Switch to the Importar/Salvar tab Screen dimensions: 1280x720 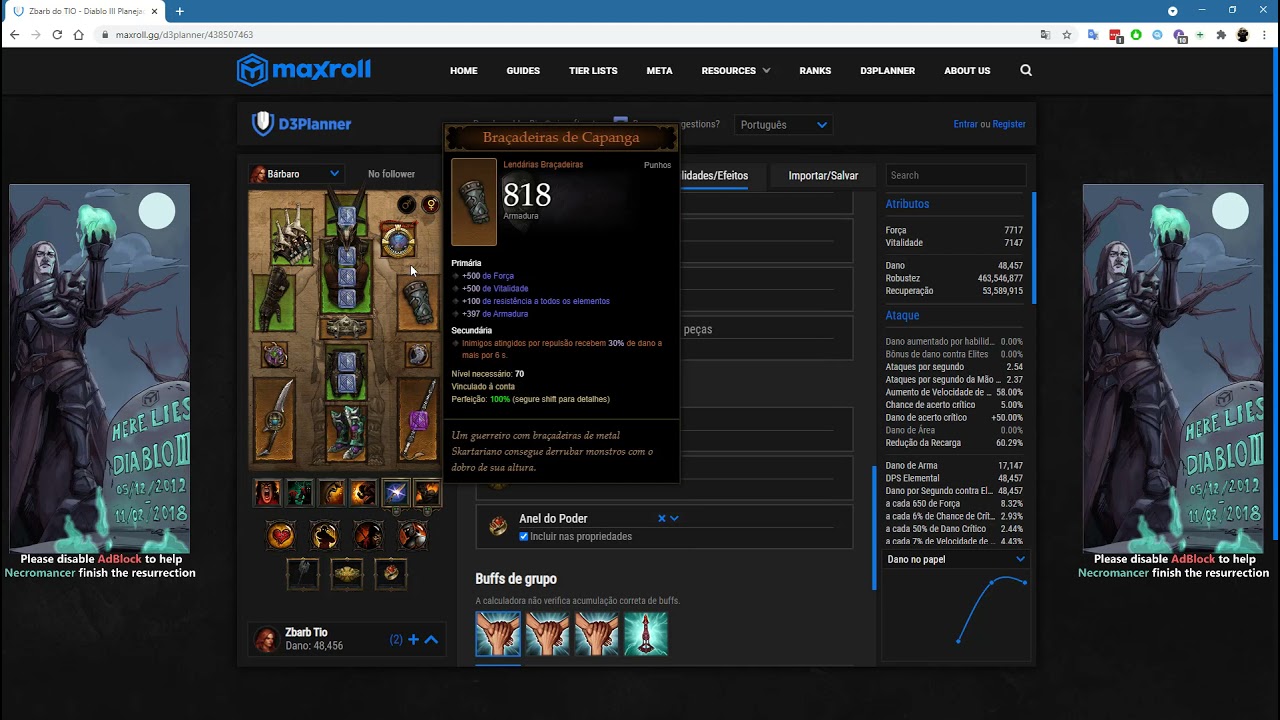[823, 175]
